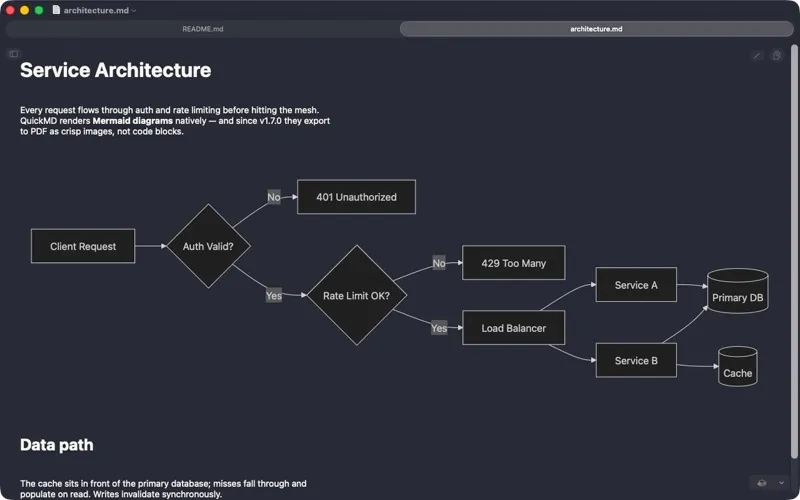Click the Client Request node
The height and width of the screenshot is (500, 800).
pos(83,246)
